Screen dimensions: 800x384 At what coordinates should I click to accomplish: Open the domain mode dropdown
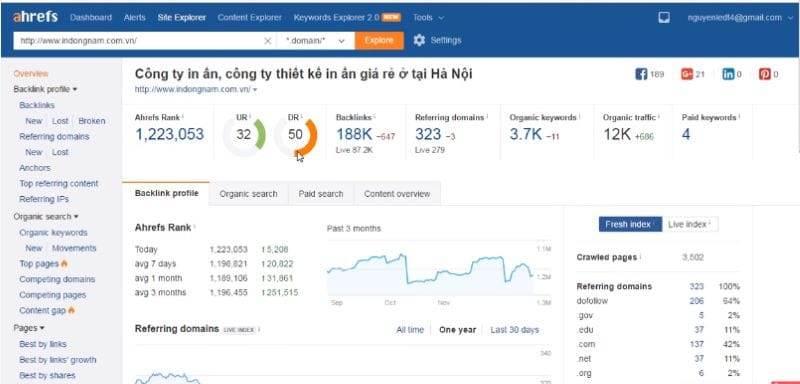coord(315,41)
